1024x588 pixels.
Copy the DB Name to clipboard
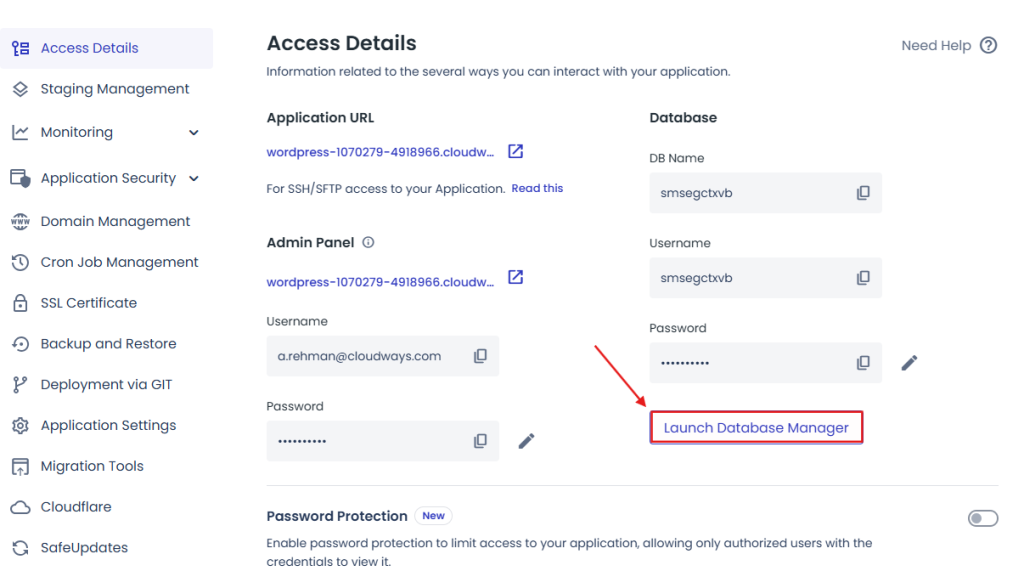pyautogui.click(x=863, y=192)
